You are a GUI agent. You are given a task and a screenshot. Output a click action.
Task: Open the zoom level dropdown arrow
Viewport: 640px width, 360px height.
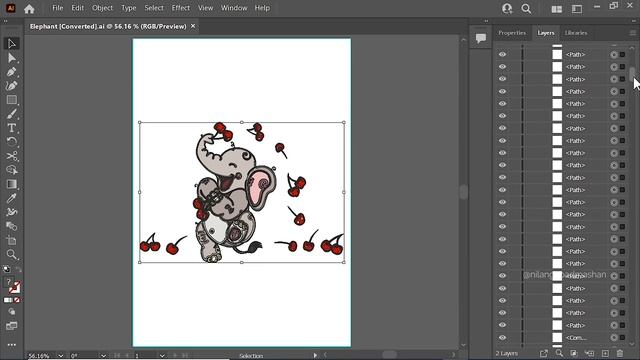tap(61, 356)
